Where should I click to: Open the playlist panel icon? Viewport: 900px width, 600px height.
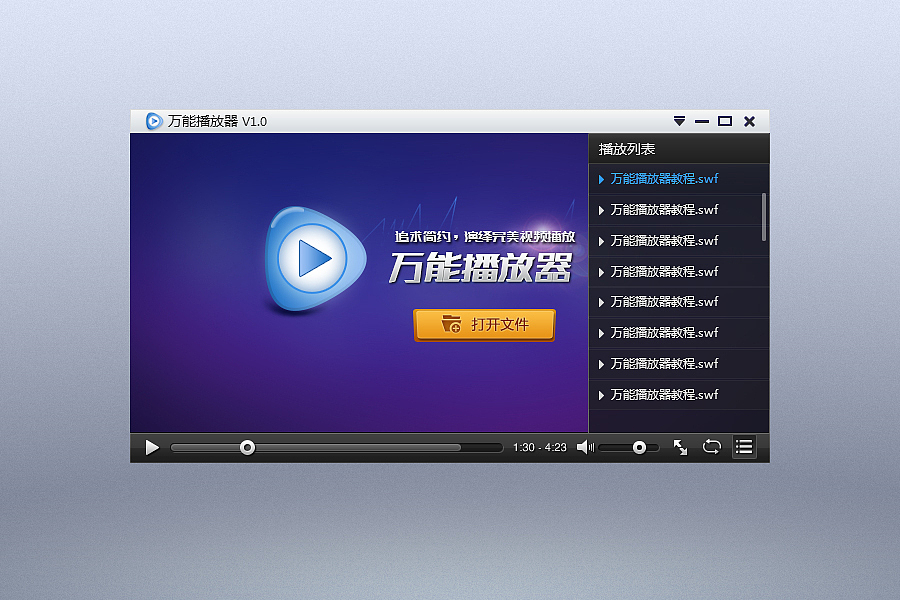tap(744, 447)
